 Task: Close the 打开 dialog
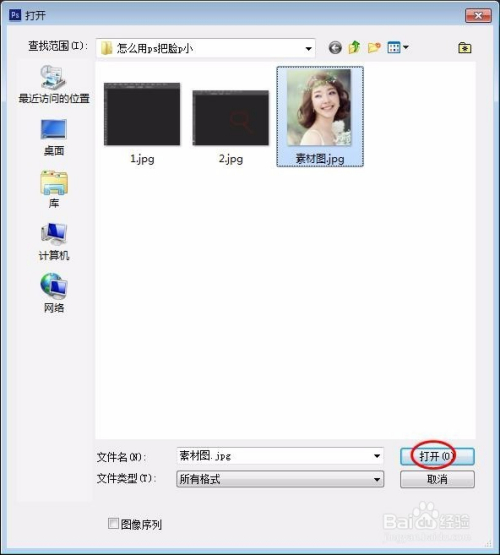pyautogui.click(x=478, y=16)
